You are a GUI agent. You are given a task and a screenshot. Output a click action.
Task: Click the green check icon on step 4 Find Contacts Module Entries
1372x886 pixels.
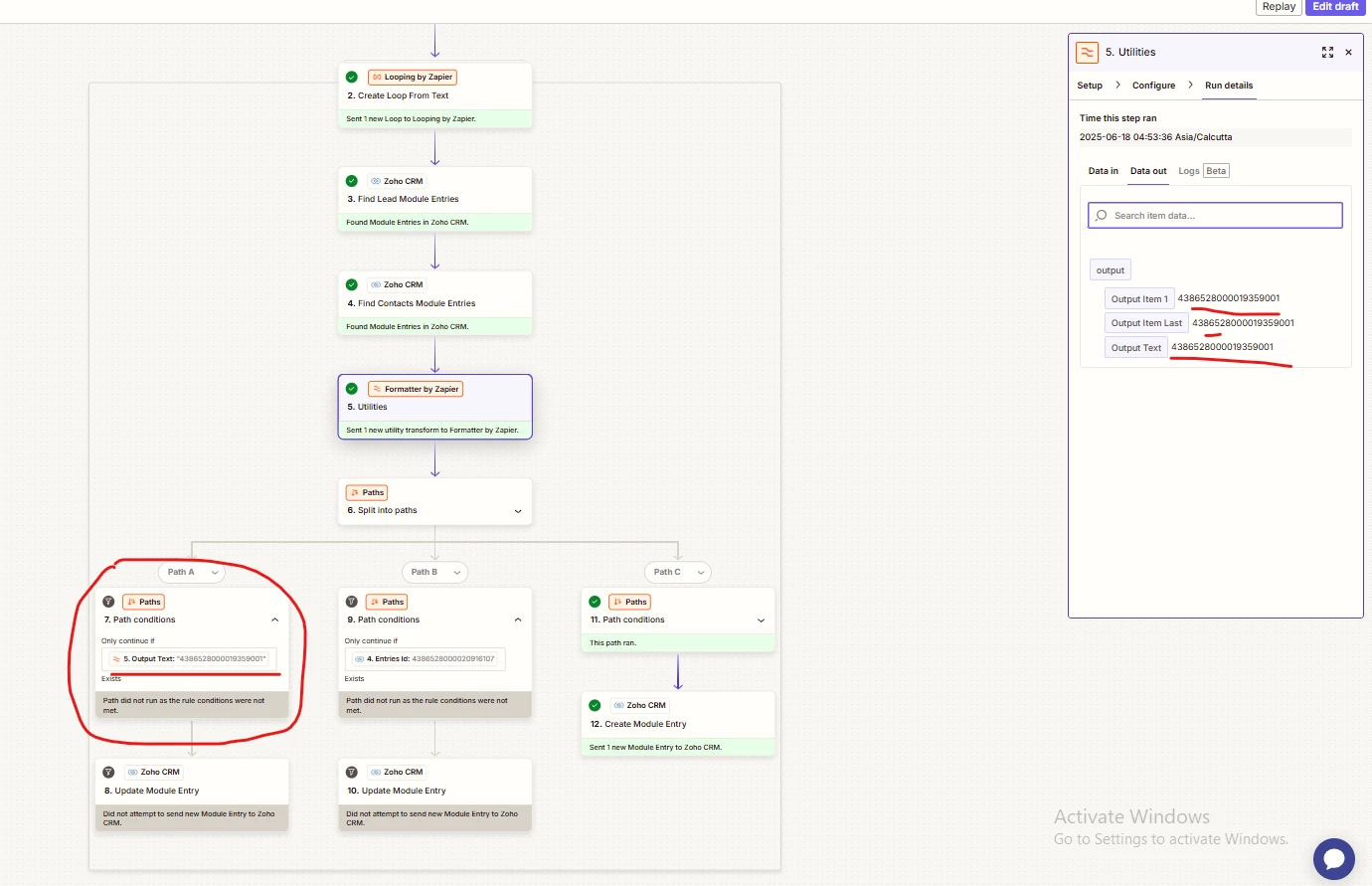tap(352, 284)
